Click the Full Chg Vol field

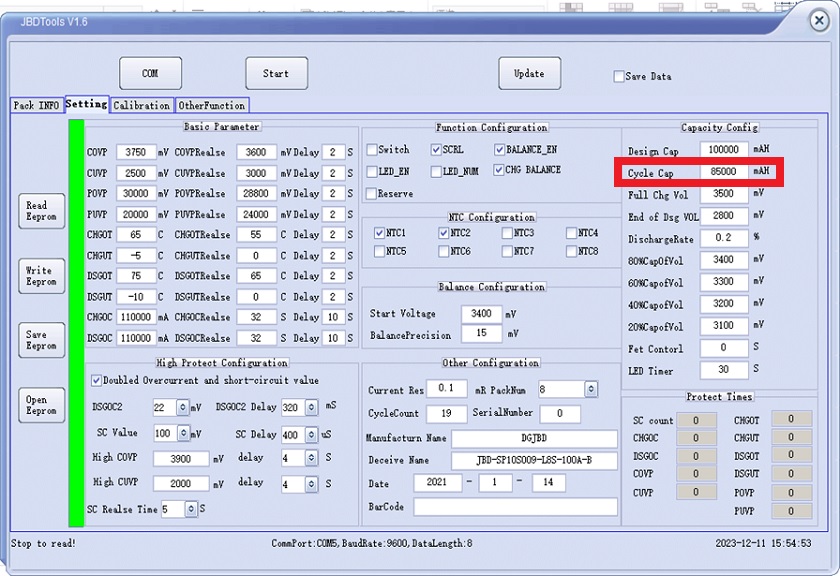click(724, 194)
